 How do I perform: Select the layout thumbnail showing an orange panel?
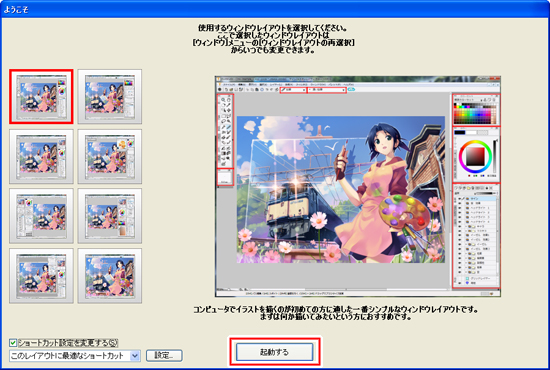[x=110, y=156]
